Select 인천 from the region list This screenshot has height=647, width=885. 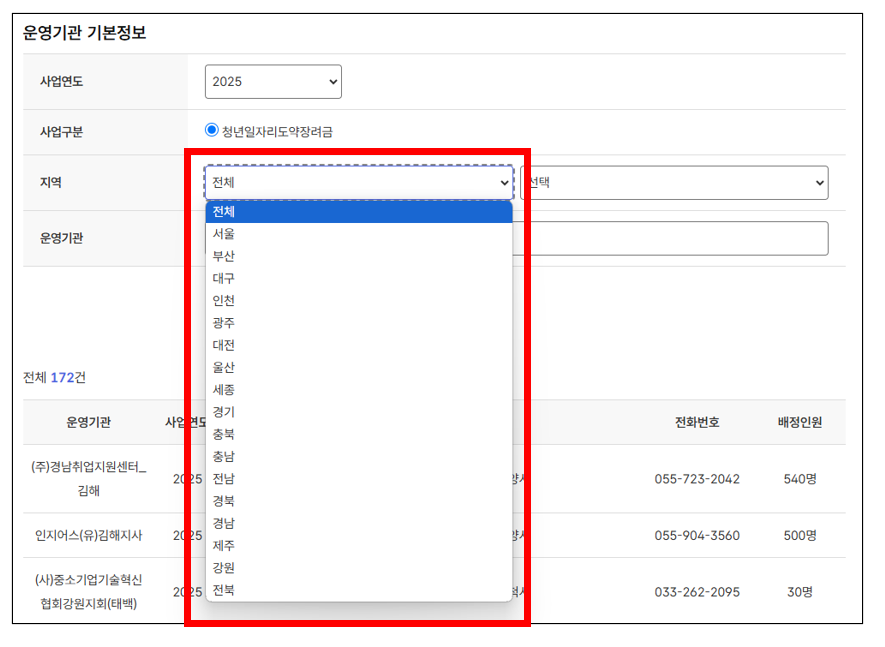pos(225,300)
